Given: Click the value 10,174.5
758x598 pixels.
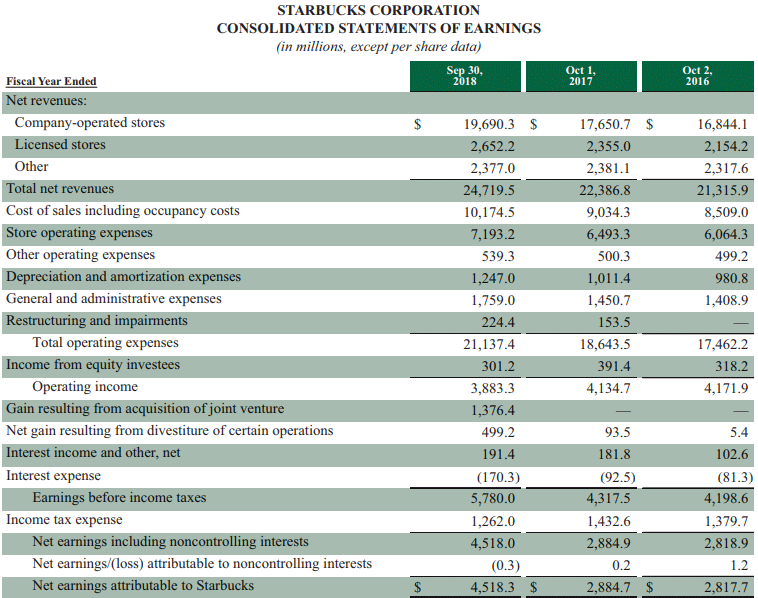Looking at the screenshot, I should [489, 213].
